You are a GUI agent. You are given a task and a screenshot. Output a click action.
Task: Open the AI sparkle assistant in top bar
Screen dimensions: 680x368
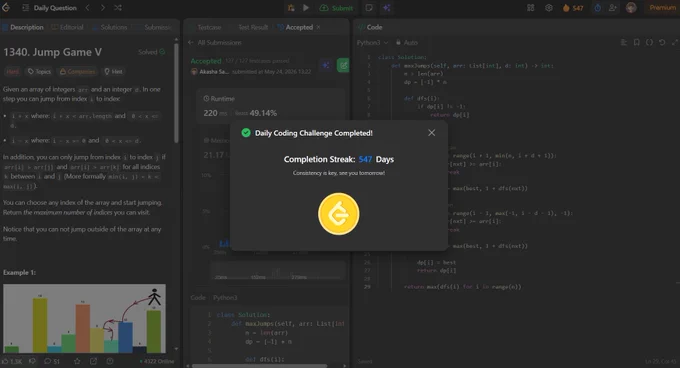(x=386, y=8)
